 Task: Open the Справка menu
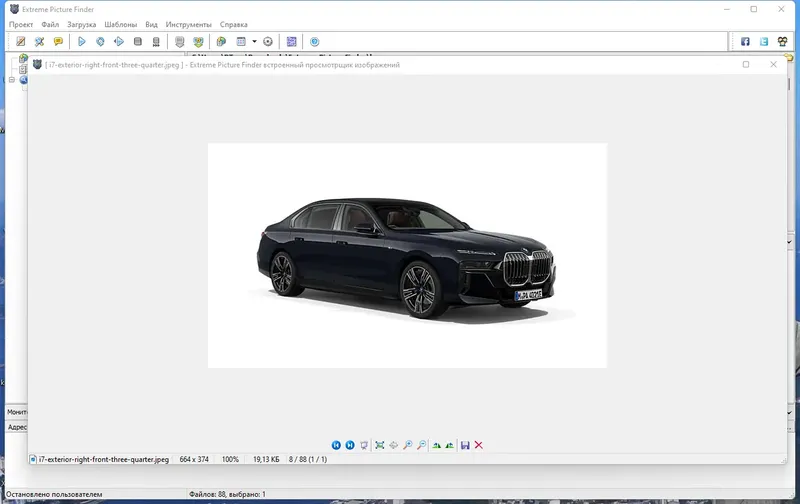pyautogui.click(x=234, y=24)
